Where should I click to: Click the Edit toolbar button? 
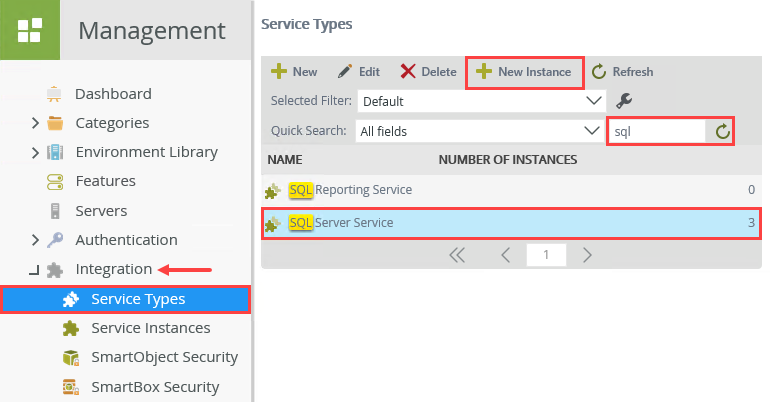pos(358,72)
